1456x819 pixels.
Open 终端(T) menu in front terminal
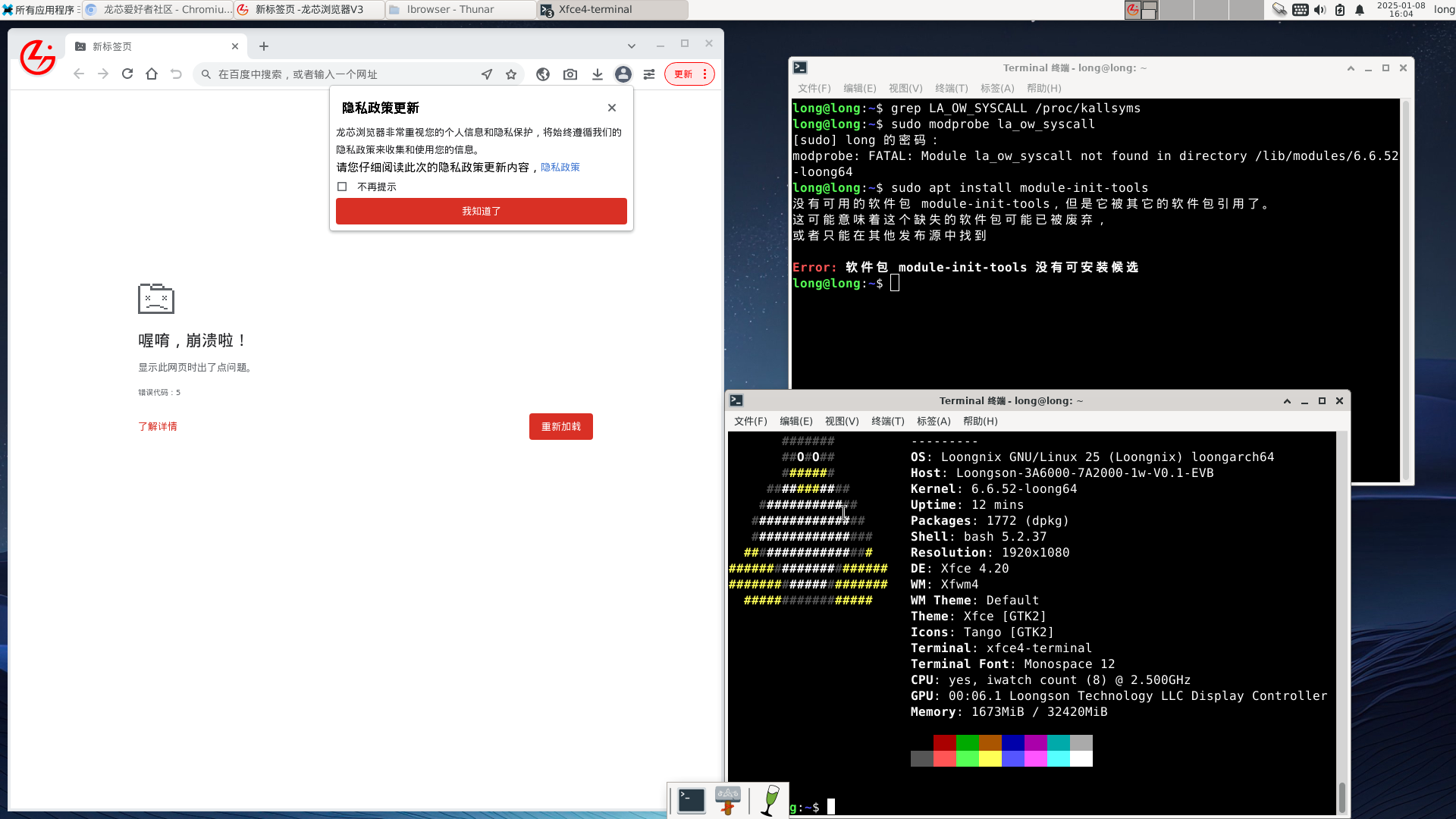[887, 421]
